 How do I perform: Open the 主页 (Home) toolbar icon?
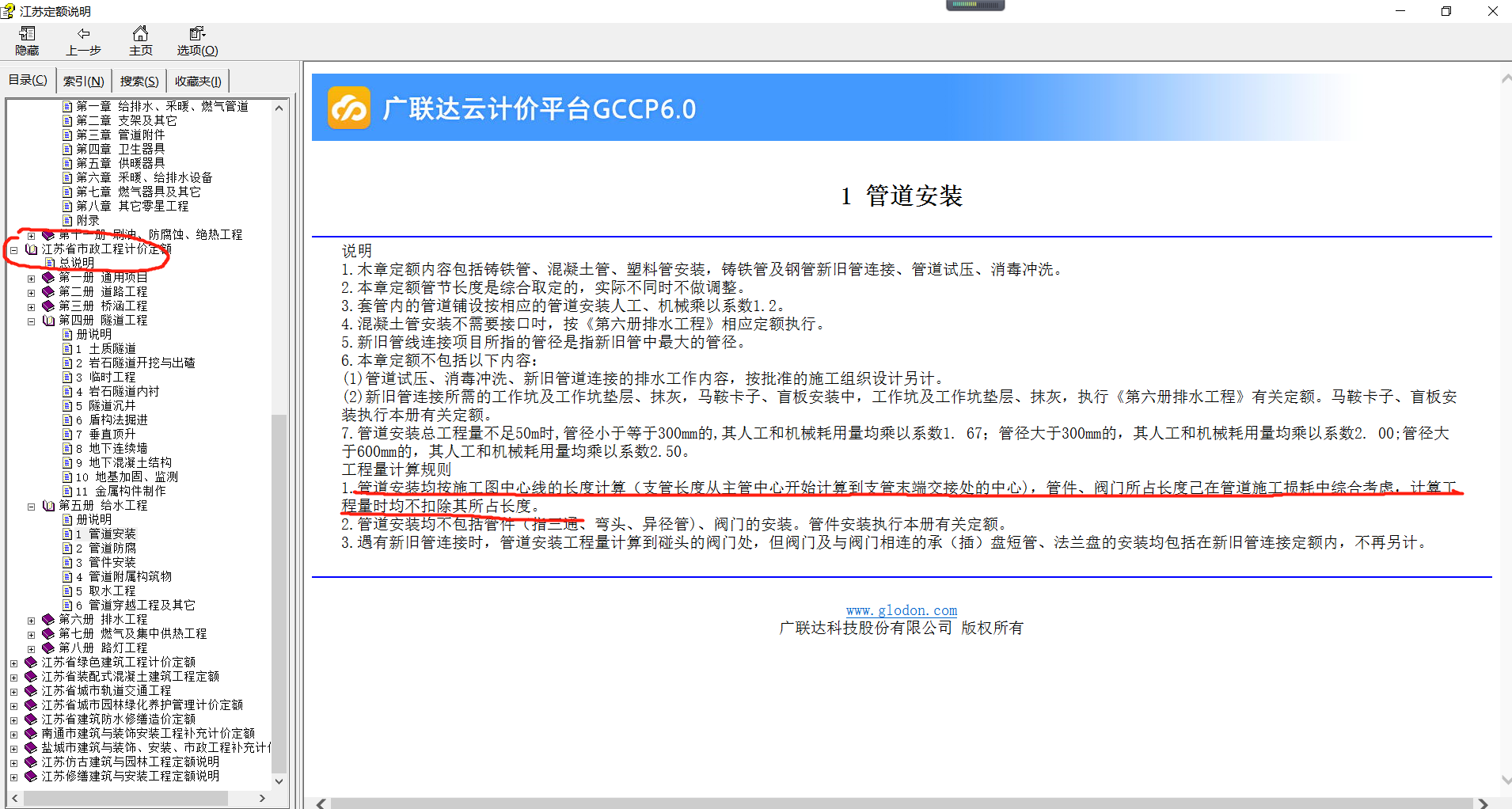[x=140, y=34]
